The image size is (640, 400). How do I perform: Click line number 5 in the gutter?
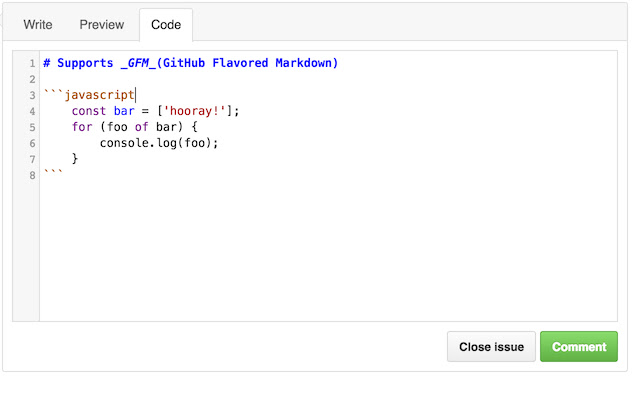point(33,127)
